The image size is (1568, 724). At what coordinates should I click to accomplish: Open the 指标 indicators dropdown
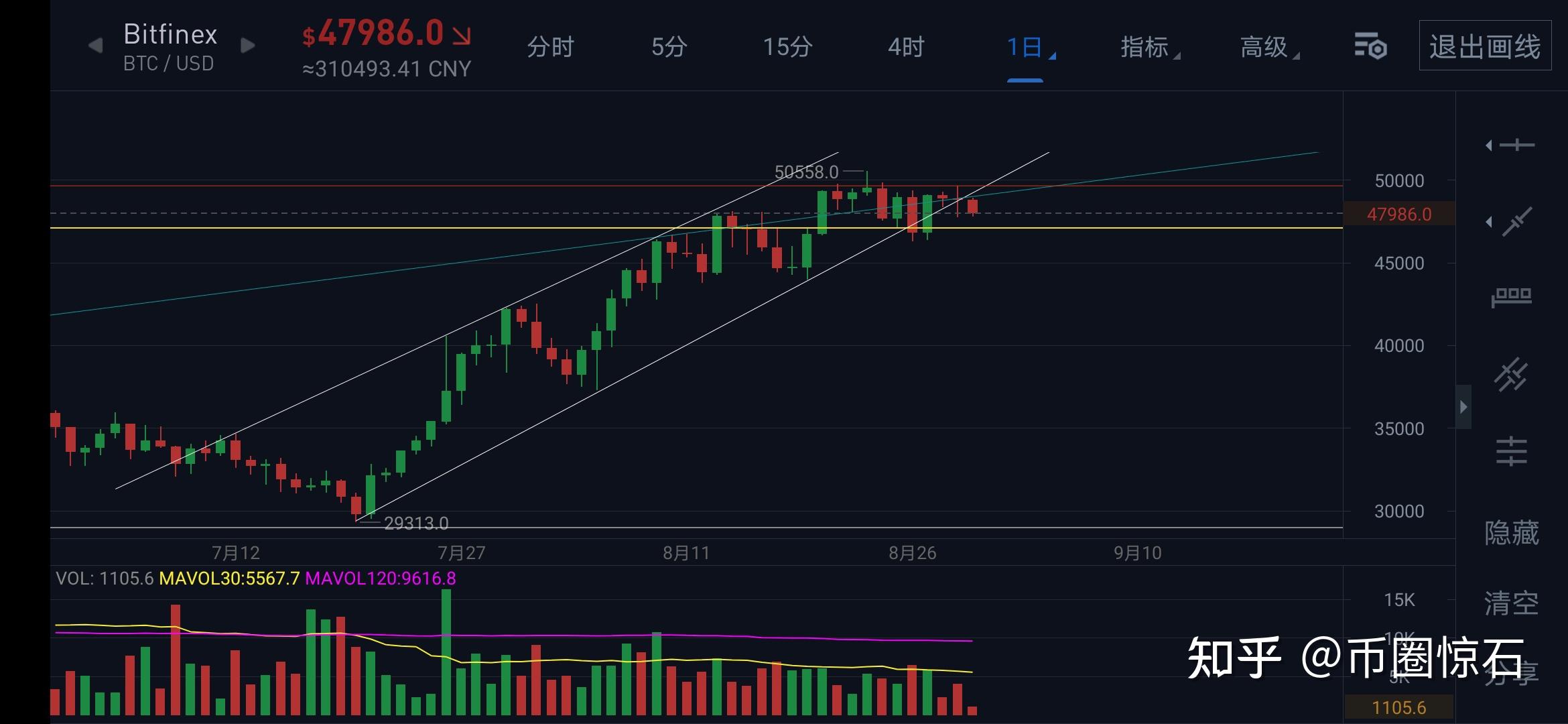point(1150,47)
